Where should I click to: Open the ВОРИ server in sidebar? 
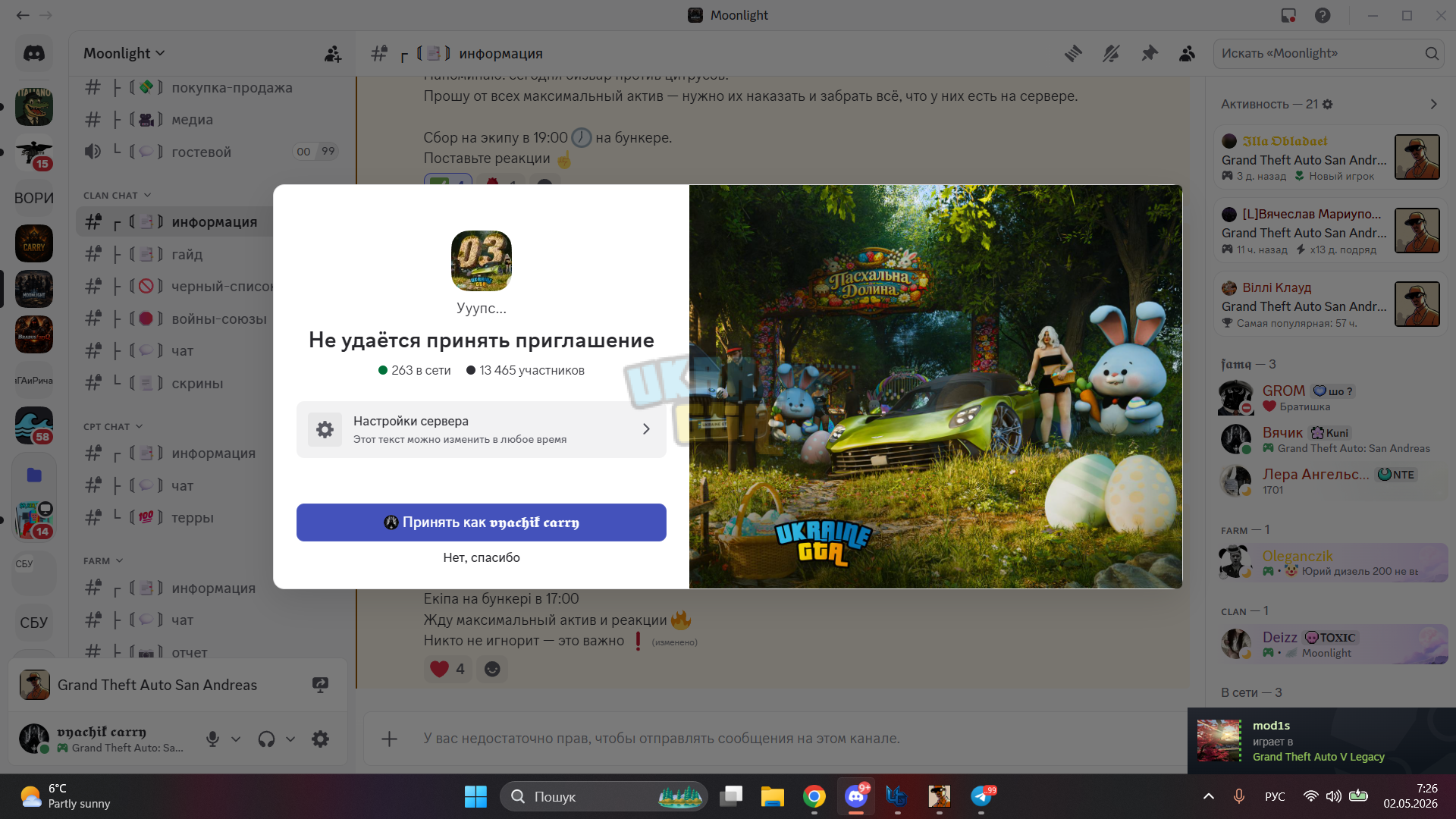[34, 198]
